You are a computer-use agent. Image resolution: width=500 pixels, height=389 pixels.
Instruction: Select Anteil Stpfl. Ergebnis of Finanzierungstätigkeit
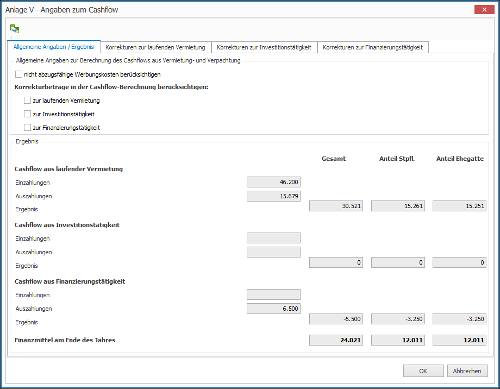tap(398, 319)
